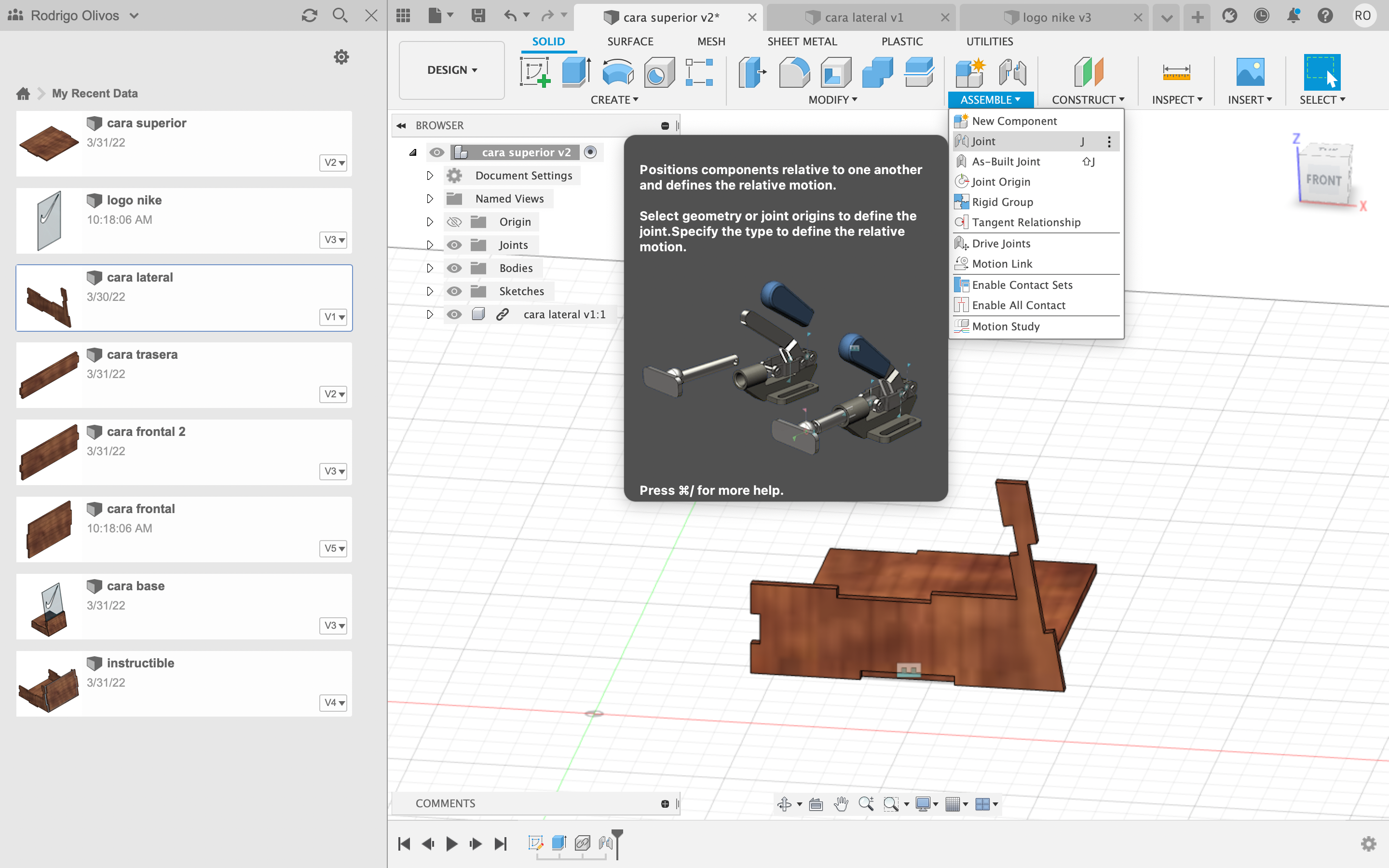
Task: Activate cara superior v2 radio button
Action: [590, 152]
